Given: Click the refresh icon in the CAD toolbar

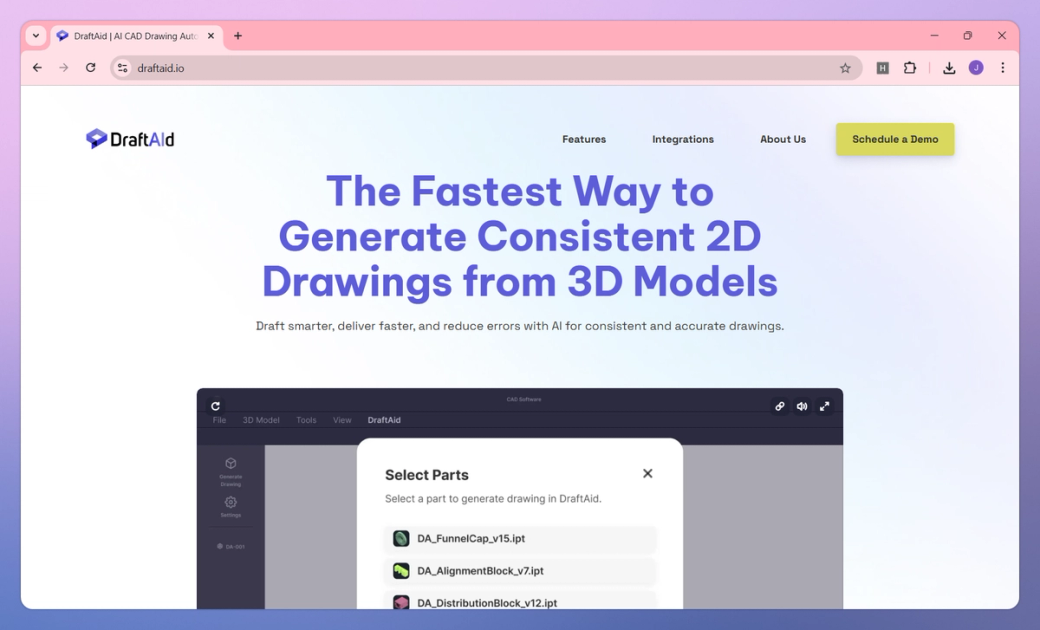Looking at the screenshot, I should click(x=216, y=406).
